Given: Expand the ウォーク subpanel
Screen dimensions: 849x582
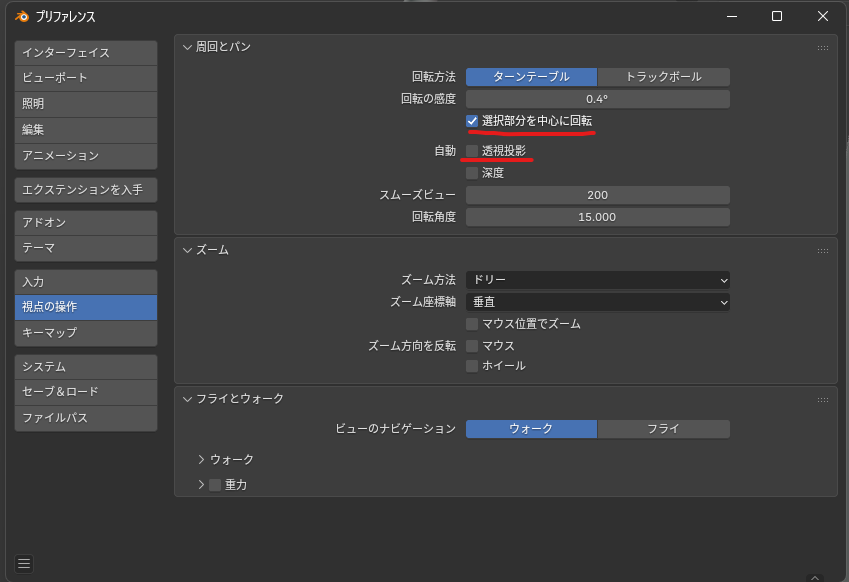Looking at the screenshot, I should click(201, 459).
